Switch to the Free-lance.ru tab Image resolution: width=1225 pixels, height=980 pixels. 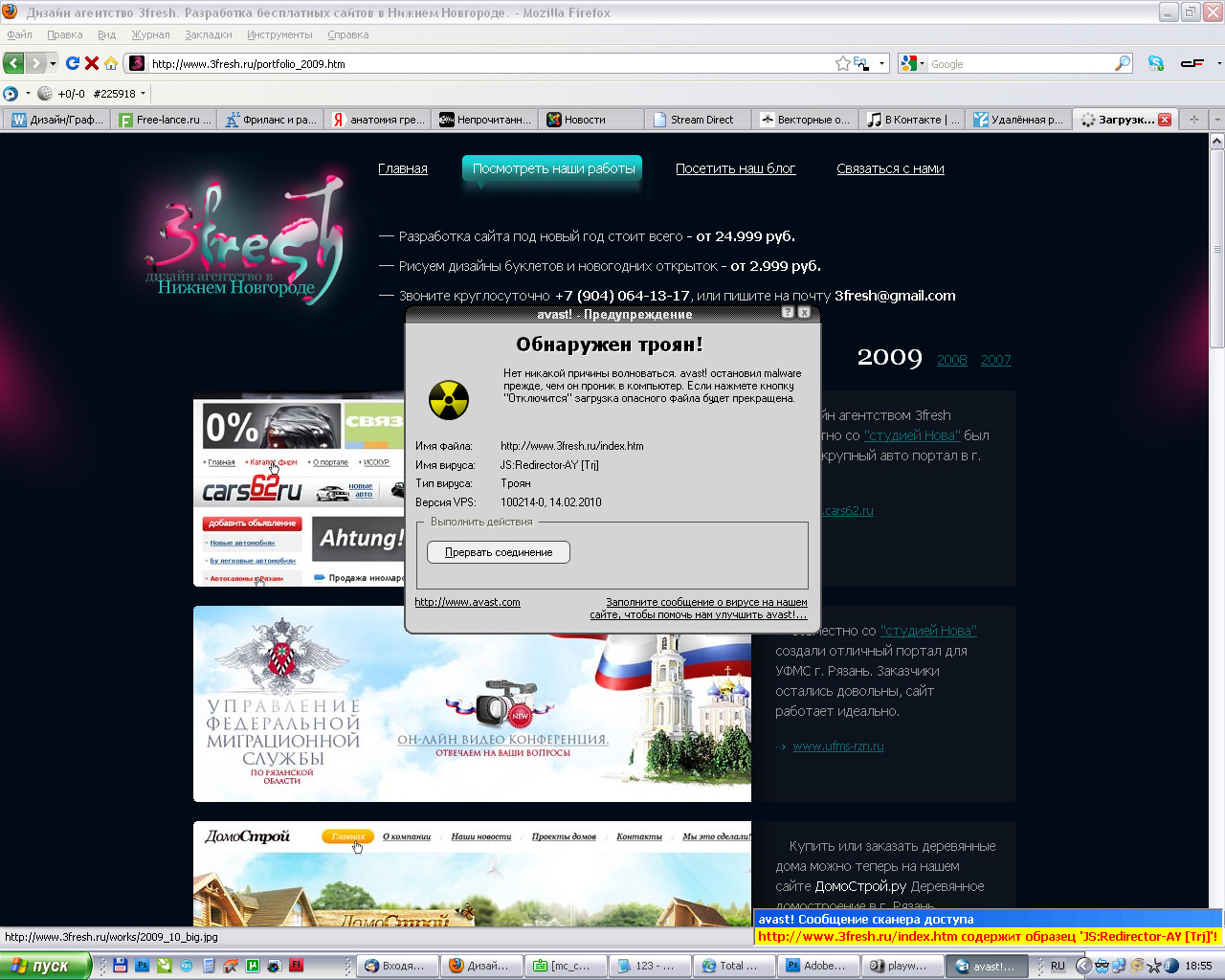pyautogui.click(x=165, y=120)
